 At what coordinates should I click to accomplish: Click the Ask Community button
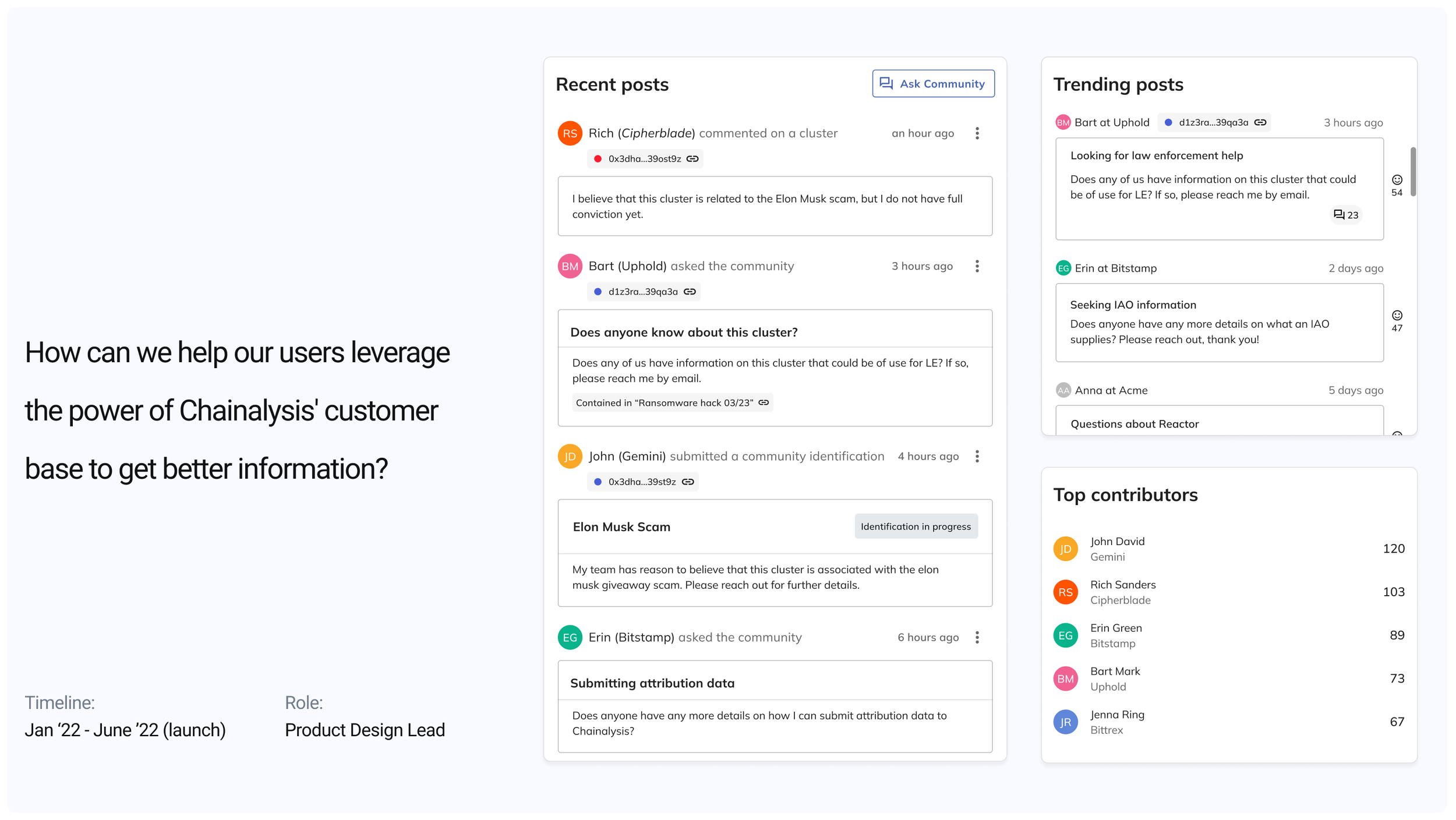(933, 84)
